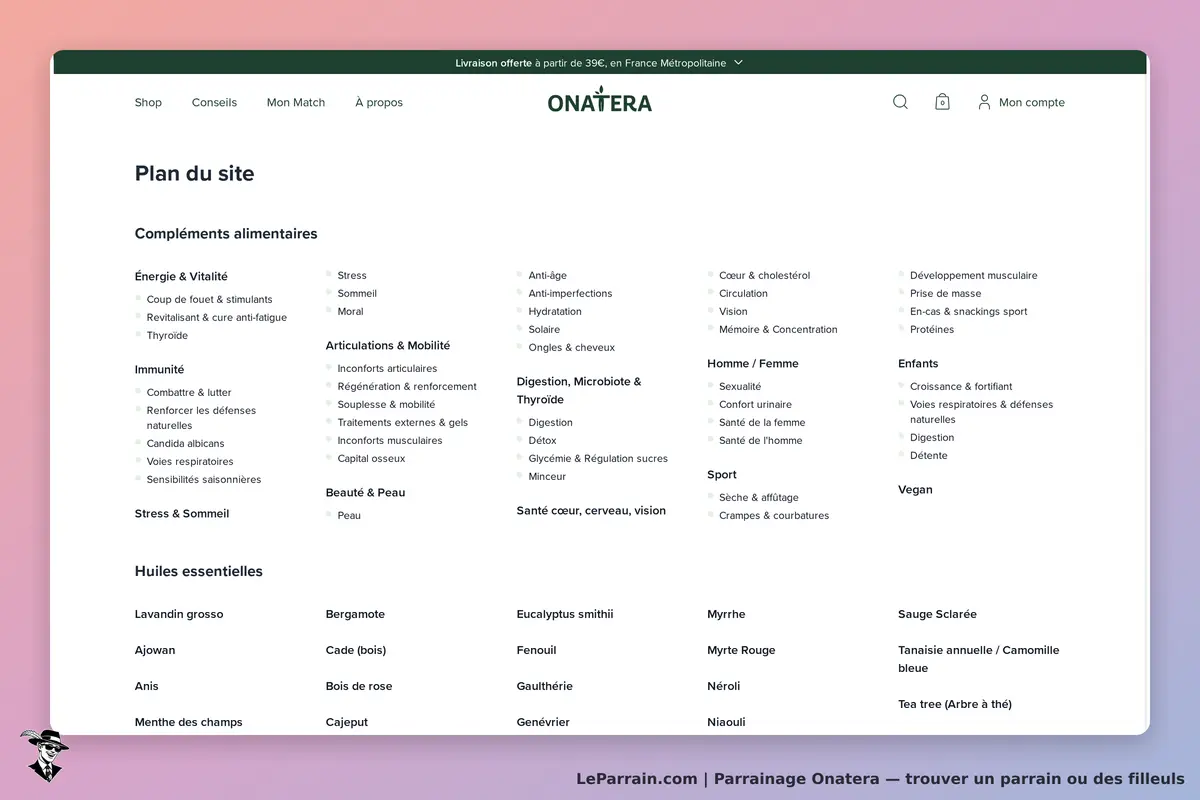1200x800 pixels.
Task: Open the Vegan category
Action: coord(915,489)
